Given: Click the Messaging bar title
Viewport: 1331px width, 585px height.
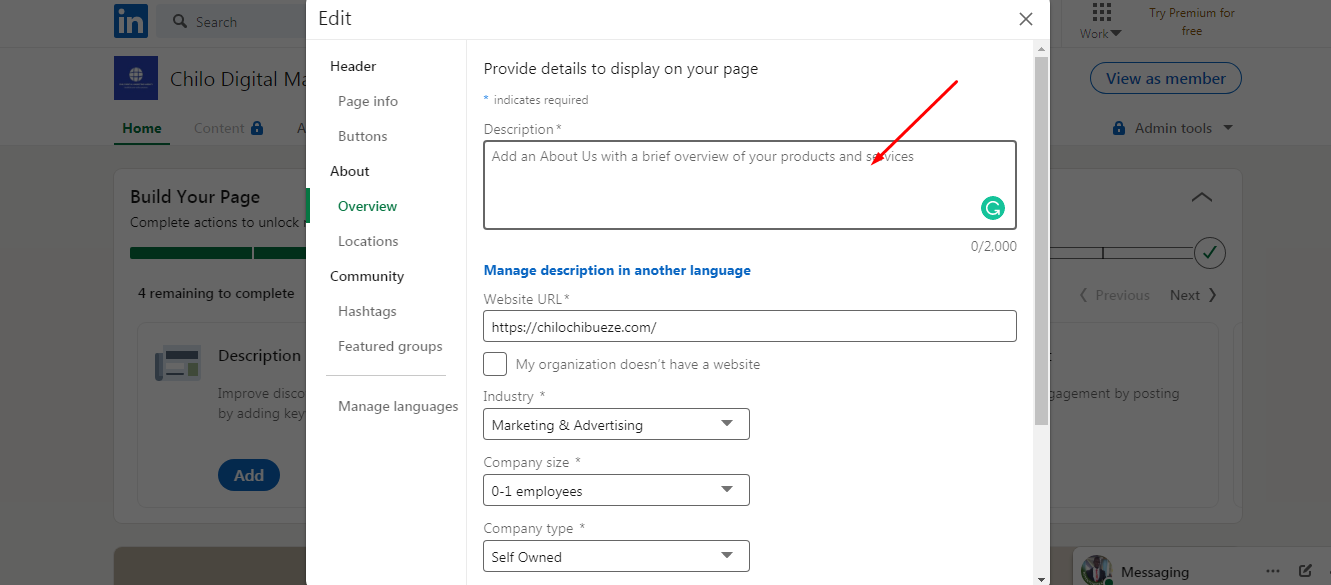Looking at the screenshot, I should click(x=1155, y=572).
